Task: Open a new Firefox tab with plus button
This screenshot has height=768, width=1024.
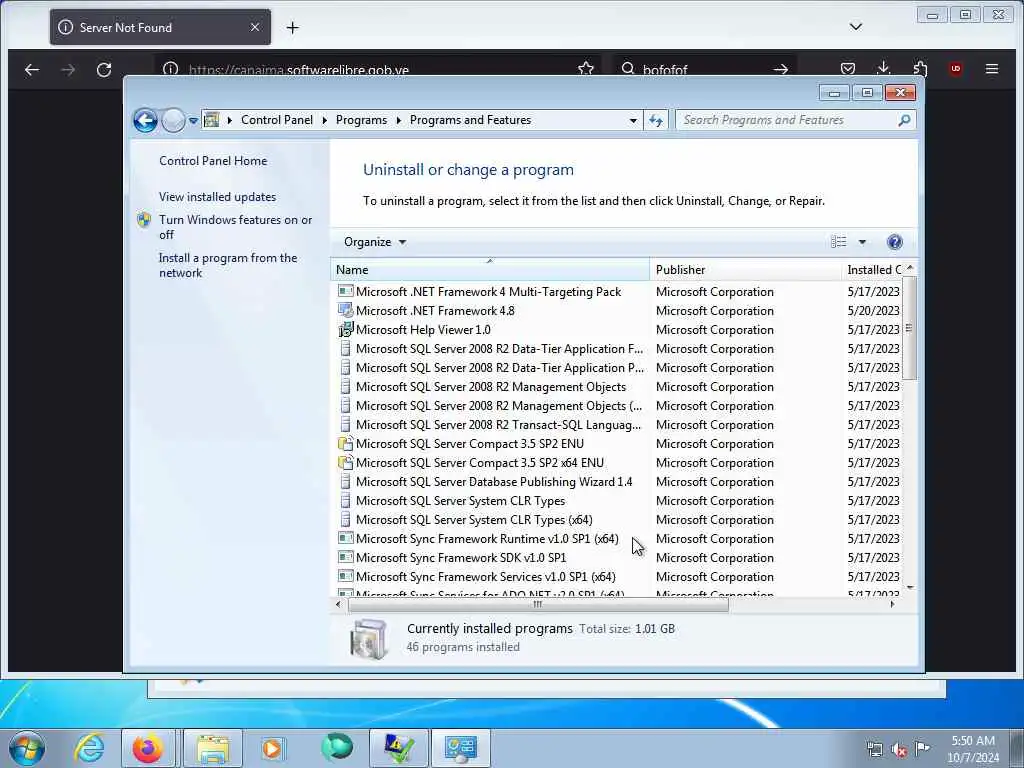Action: (x=293, y=27)
